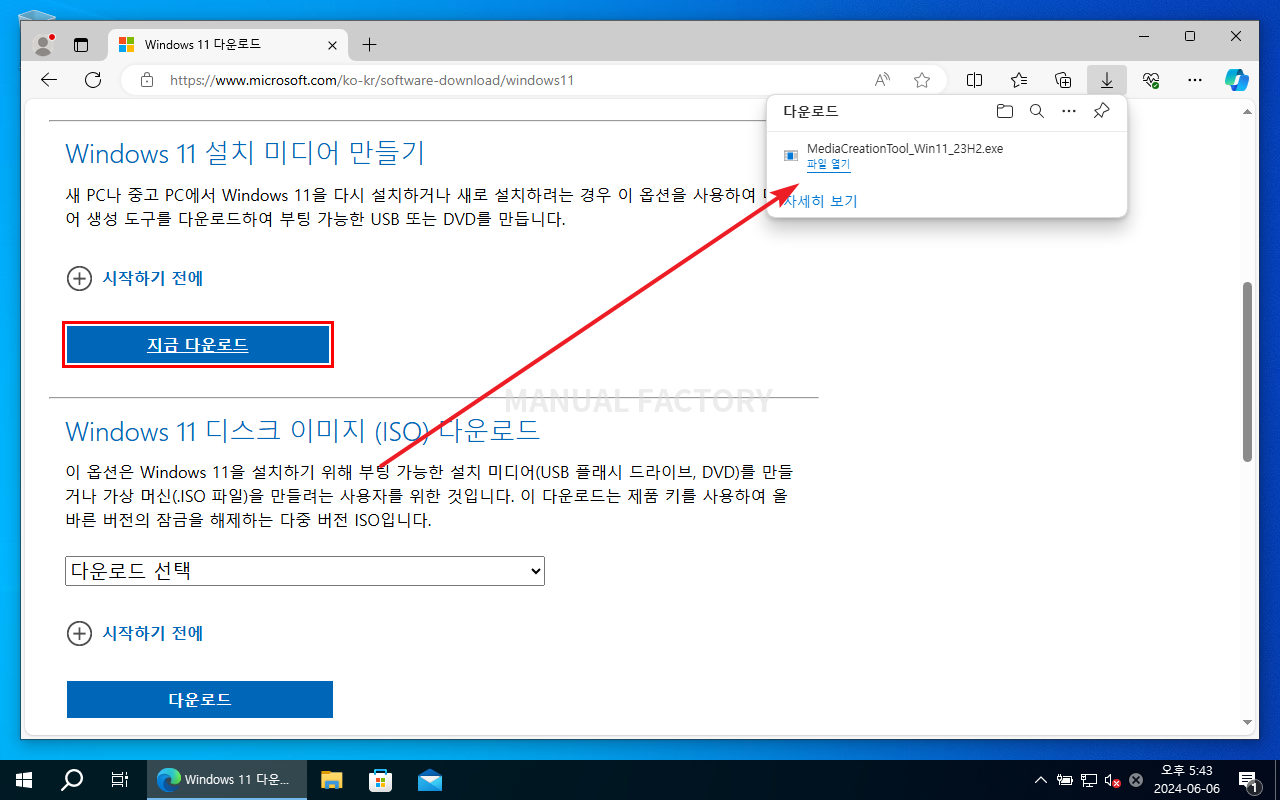This screenshot has height=800, width=1280.
Task: Click the Copilot icon in Edge
Action: click(1237, 80)
